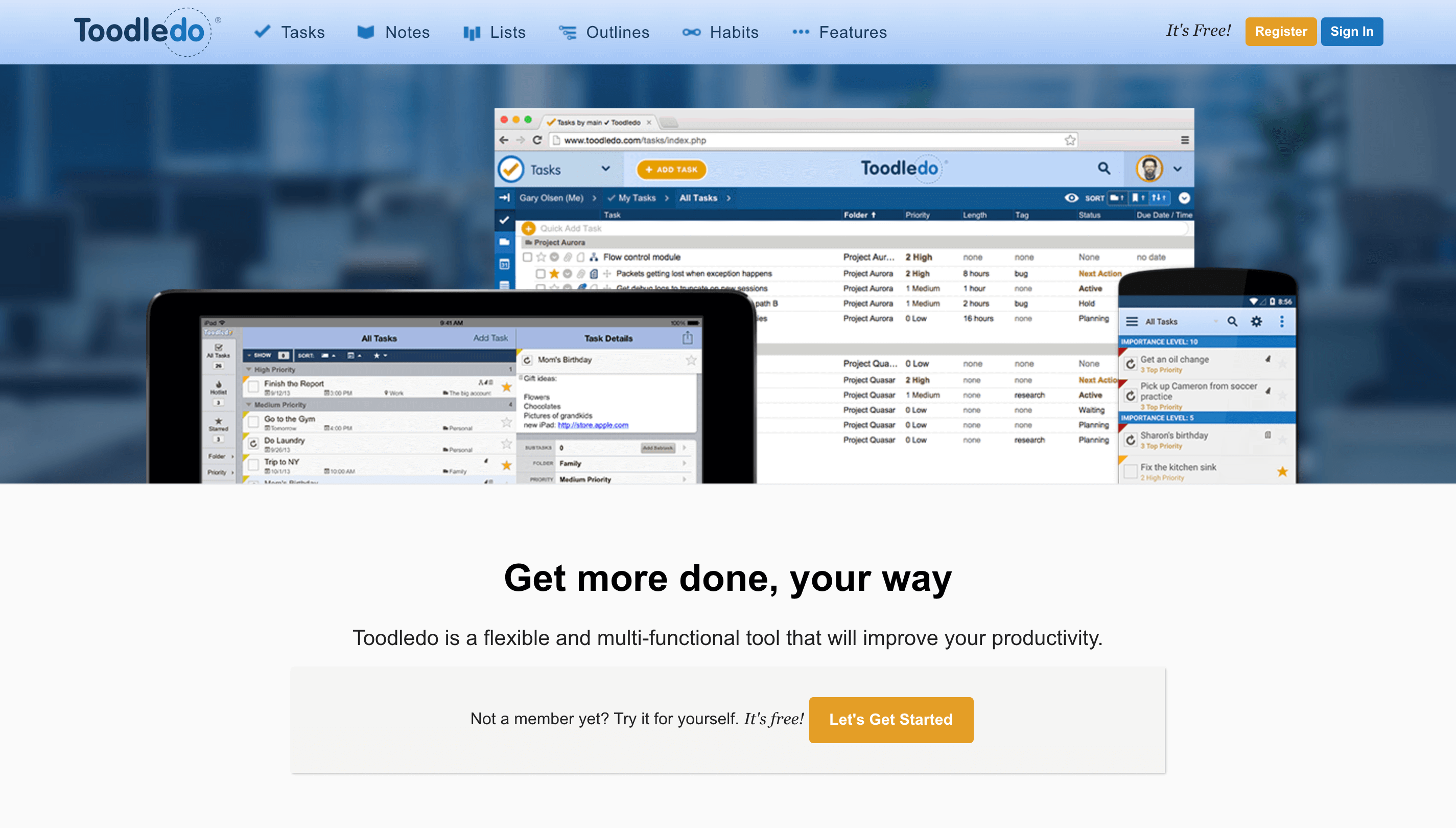The height and width of the screenshot is (828, 1456).
Task: Click the bookmark star in the address bar
Action: 1070,140
